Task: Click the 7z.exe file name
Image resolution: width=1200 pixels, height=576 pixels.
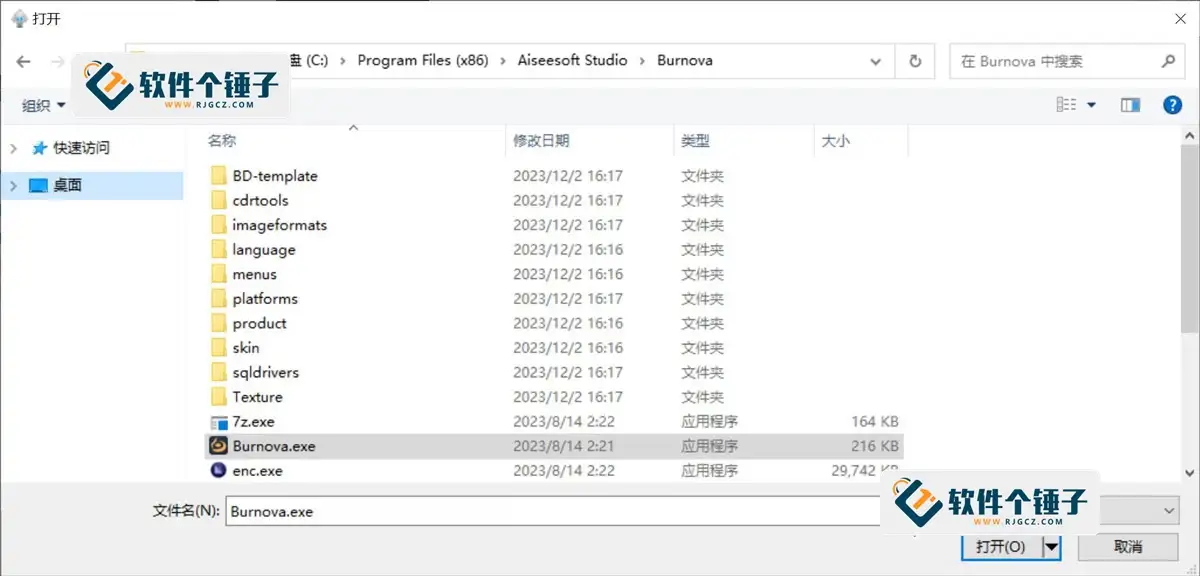Action: 253,422
